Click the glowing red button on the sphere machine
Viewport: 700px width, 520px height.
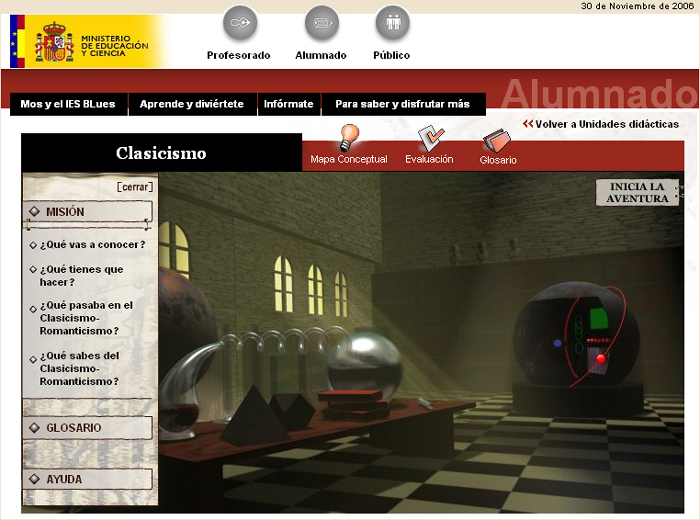click(601, 358)
